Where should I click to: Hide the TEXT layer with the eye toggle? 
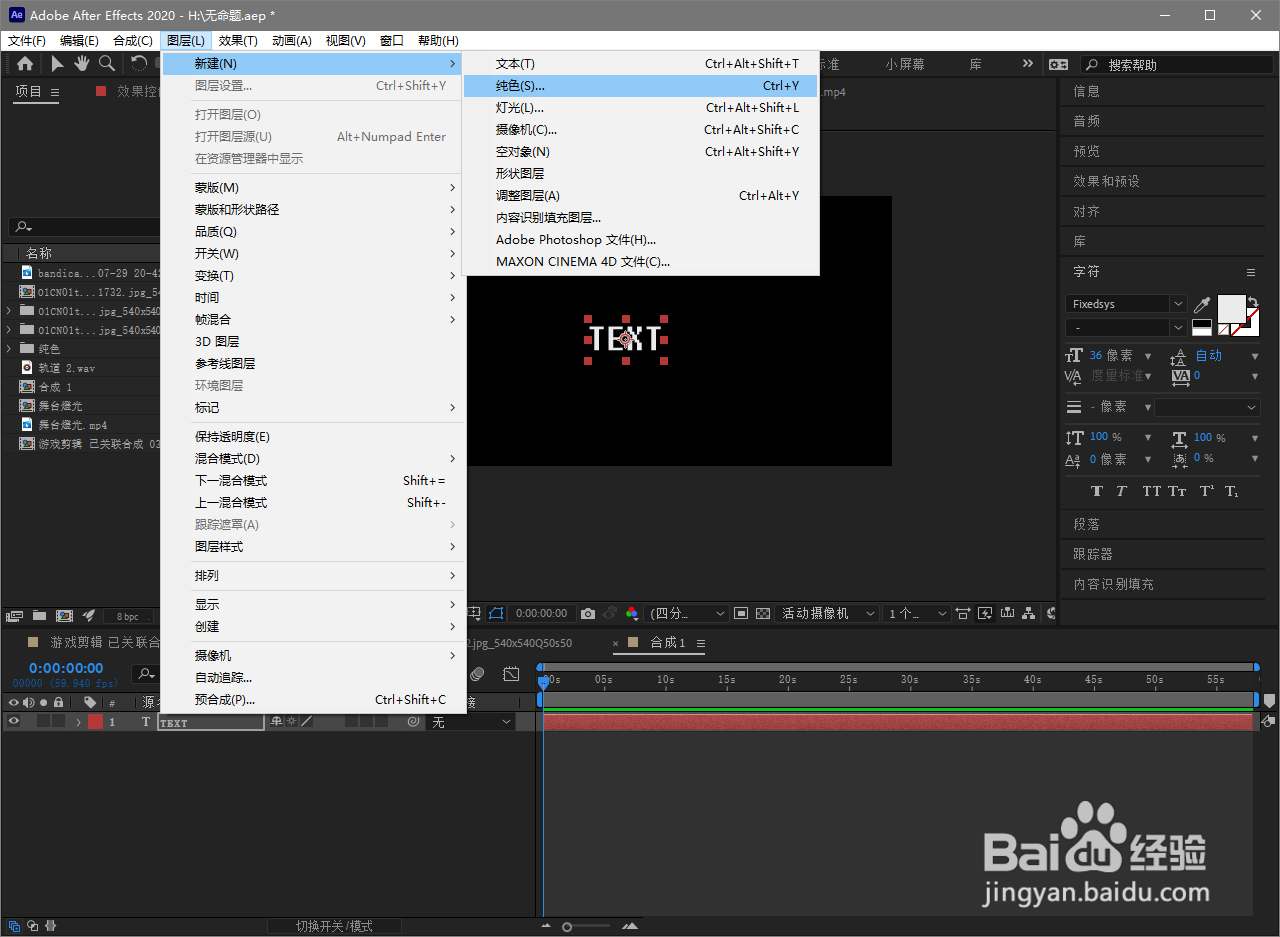(14, 721)
